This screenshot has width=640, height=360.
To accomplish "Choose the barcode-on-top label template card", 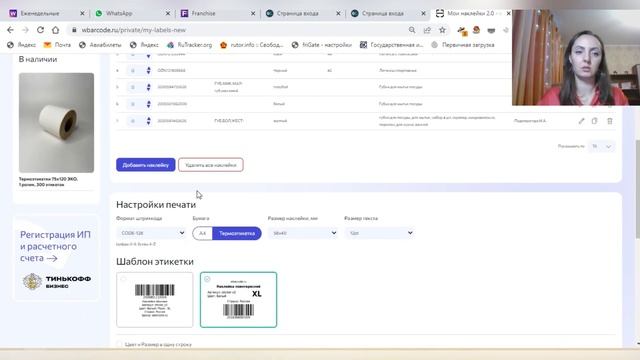I will click(155, 300).
